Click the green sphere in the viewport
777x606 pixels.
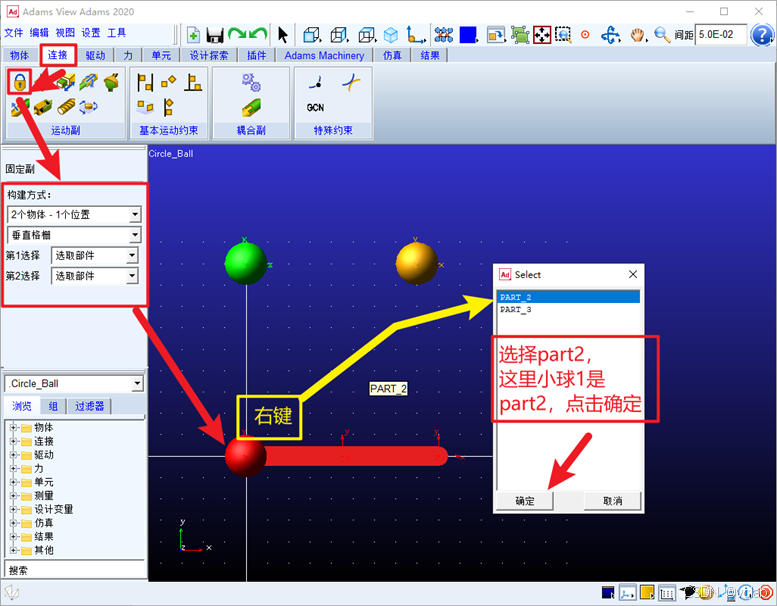coord(246,263)
